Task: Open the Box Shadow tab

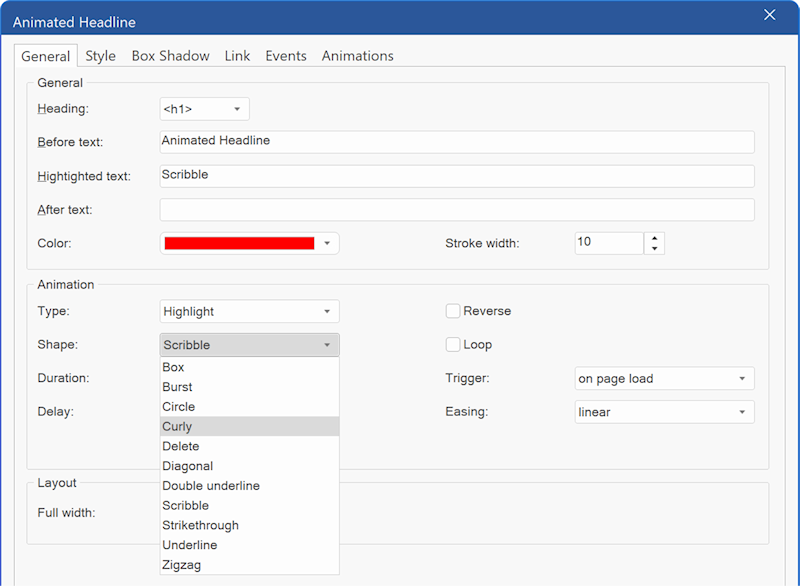Action: click(x=170, y=56)
